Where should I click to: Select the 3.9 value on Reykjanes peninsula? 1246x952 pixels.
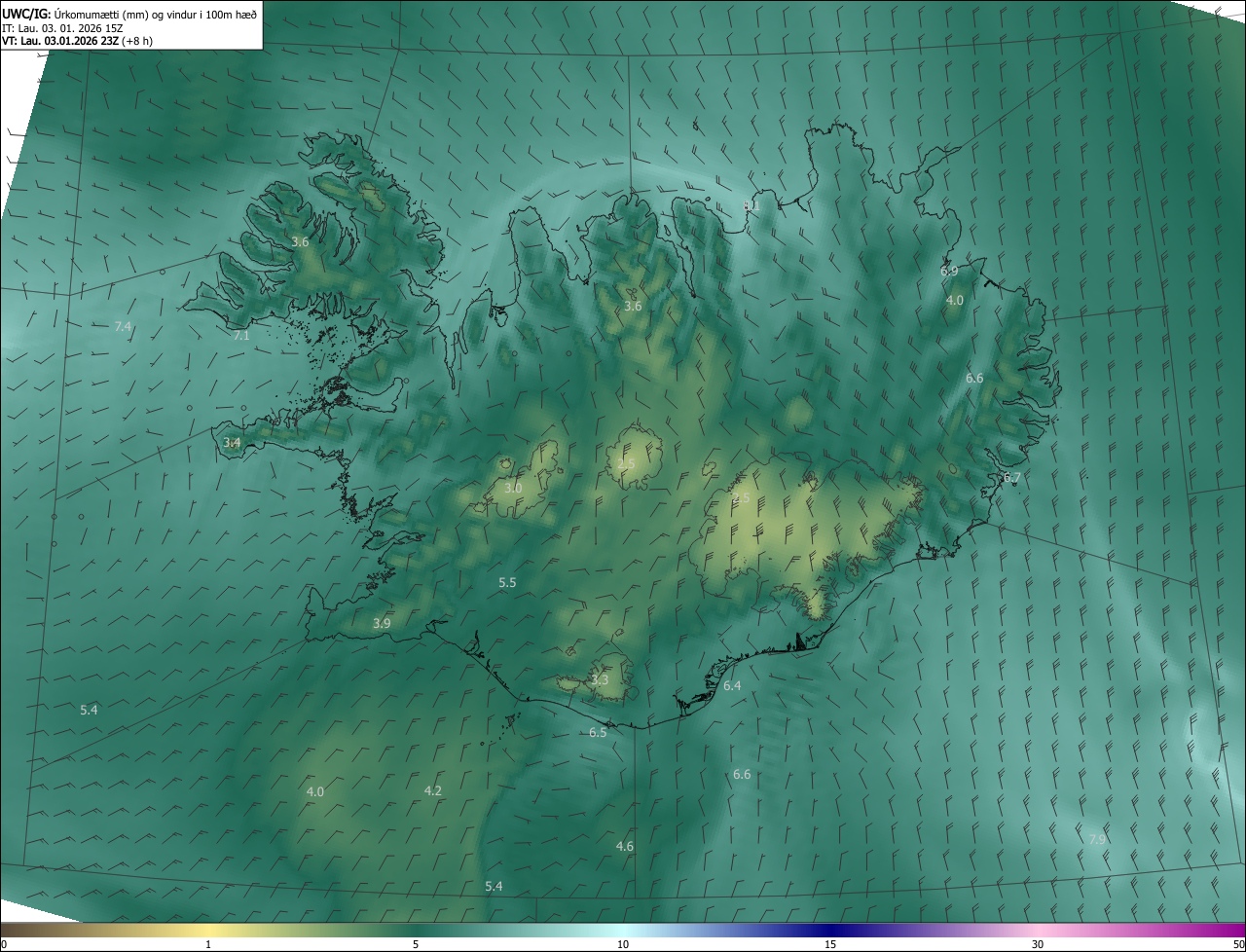point(382,624)
